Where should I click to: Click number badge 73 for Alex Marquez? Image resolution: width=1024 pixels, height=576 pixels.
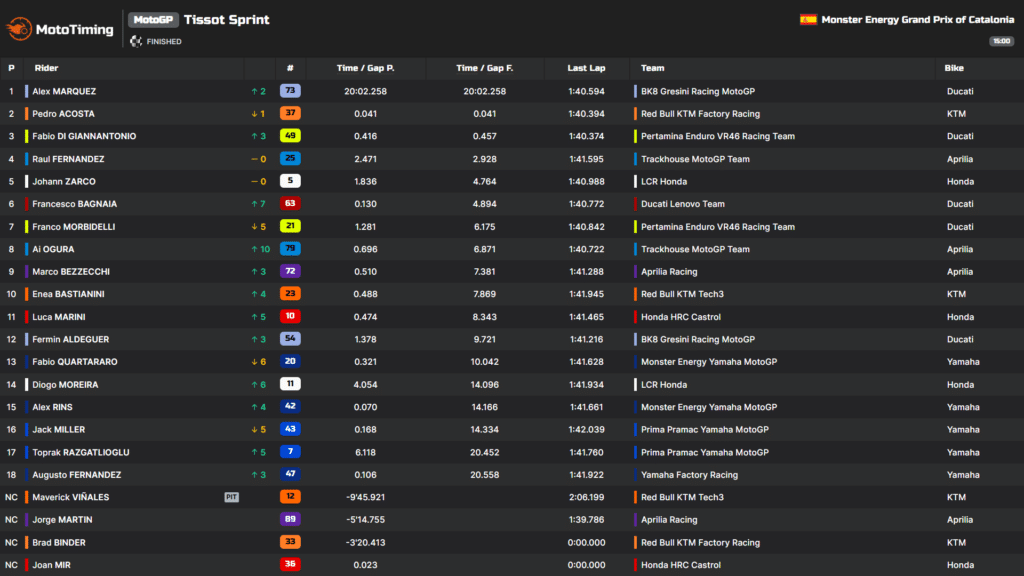point(290,91)
